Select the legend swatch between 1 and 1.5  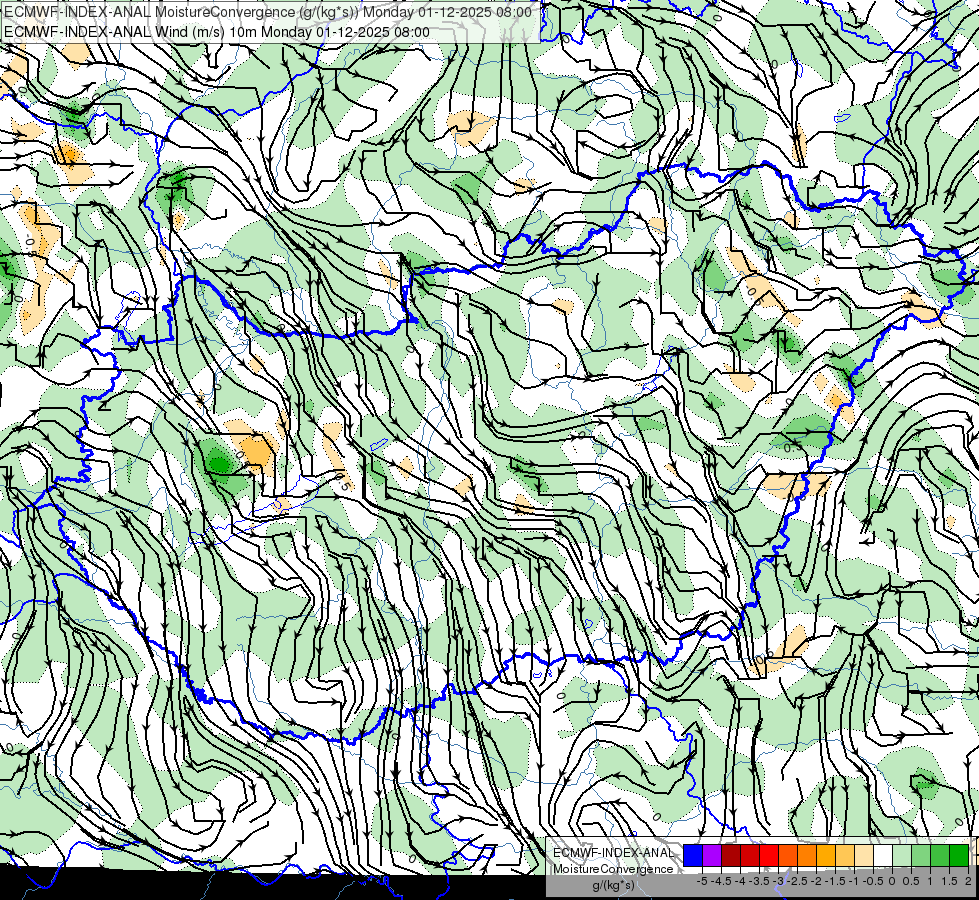(940, 856)
